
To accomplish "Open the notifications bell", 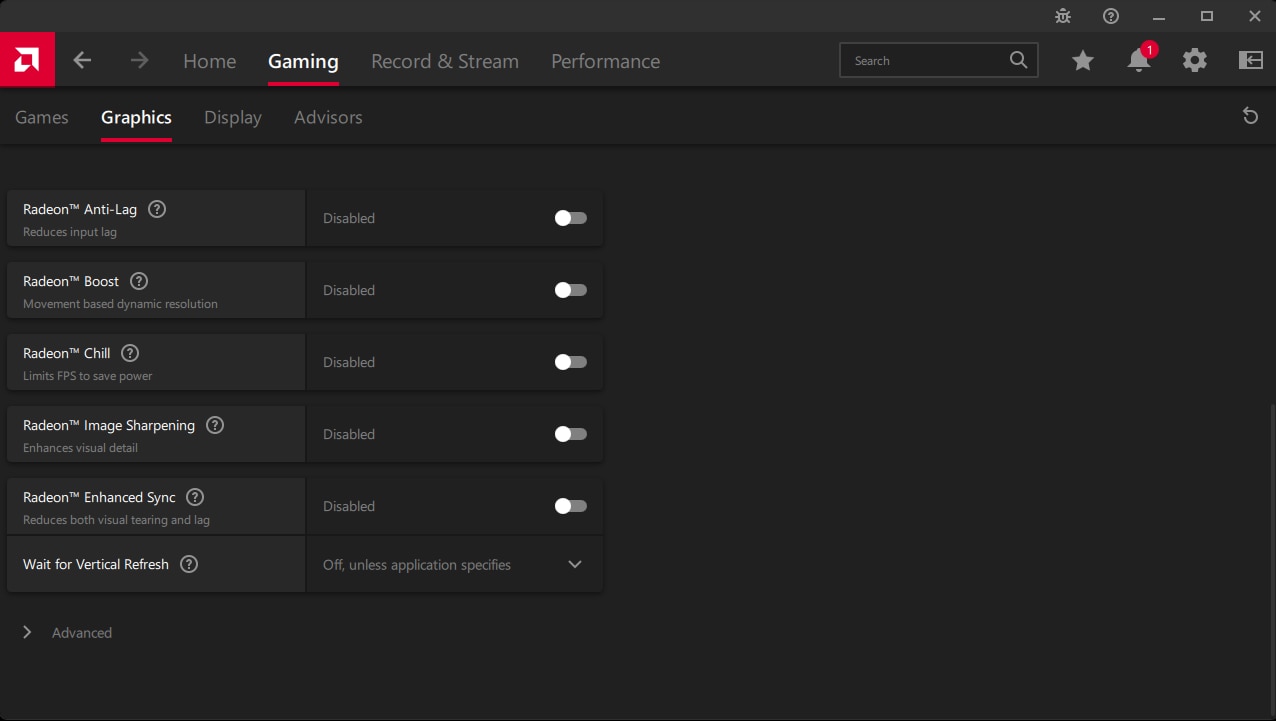I will (1139, 60).
